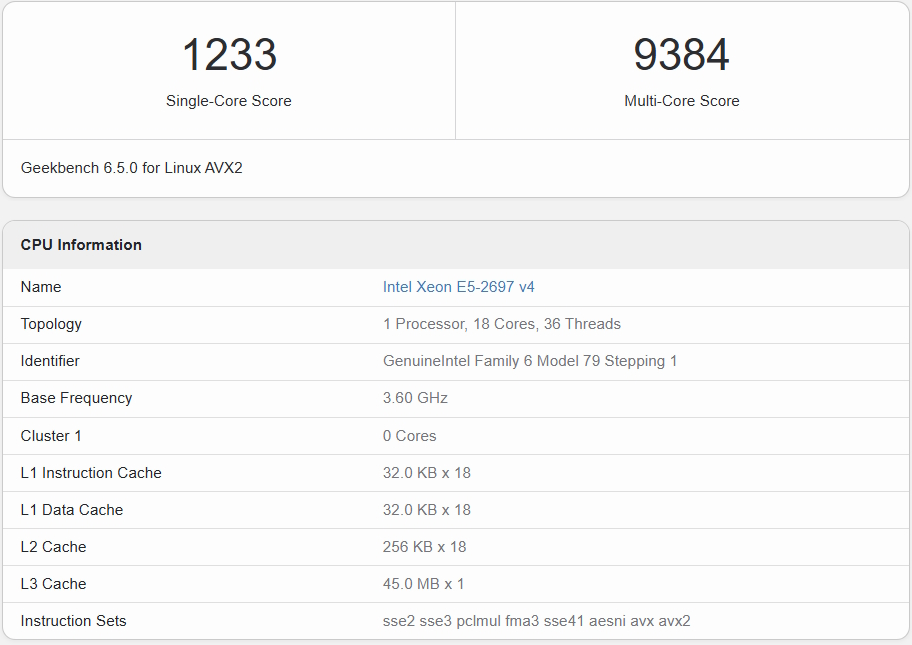Click the 1233 single-core score number
This screenshot has width=912, height=645.
(x=229, y=55)
